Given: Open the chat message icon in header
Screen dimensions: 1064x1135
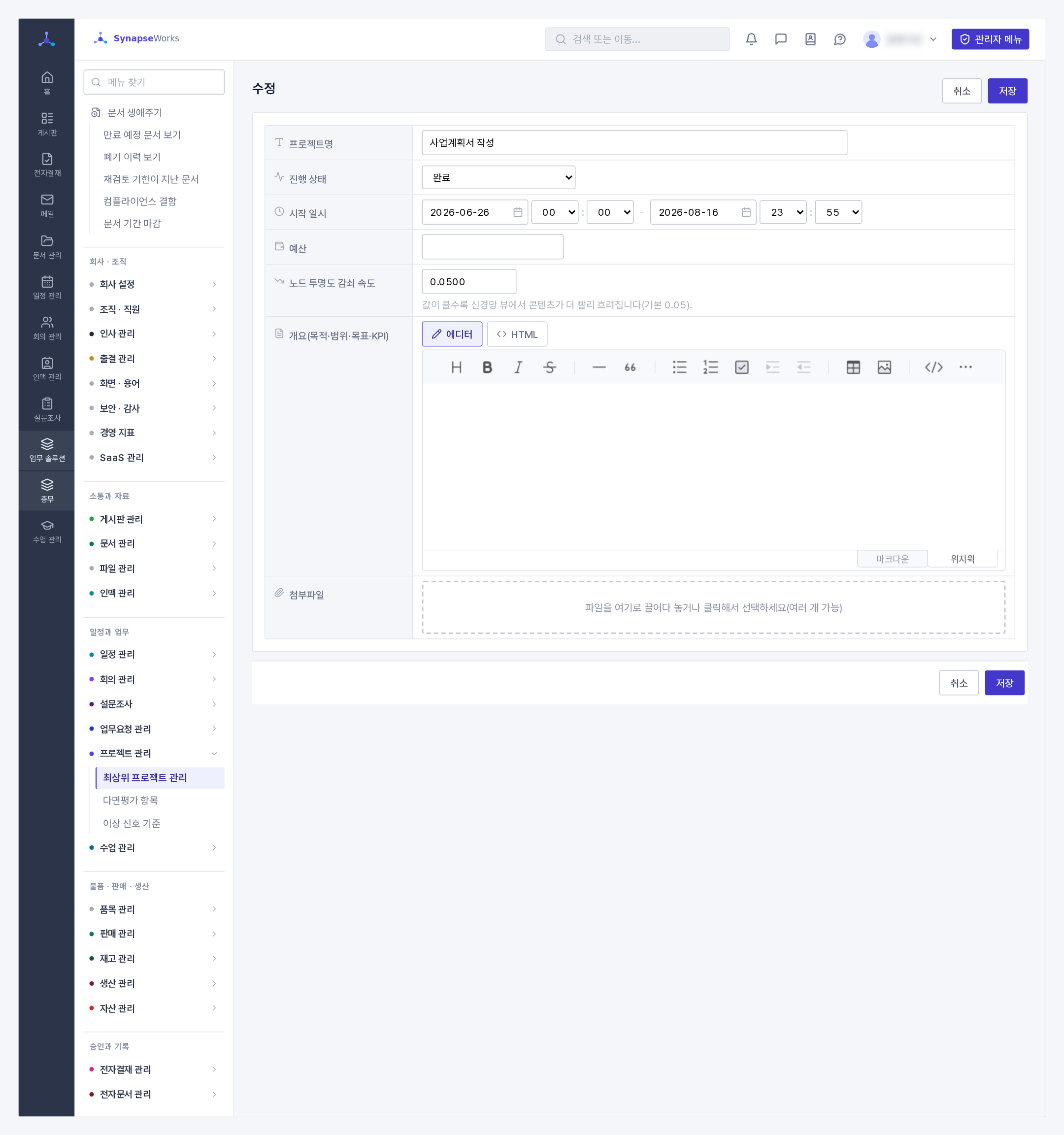Looking at the screenshot, I should click(780, 39).
